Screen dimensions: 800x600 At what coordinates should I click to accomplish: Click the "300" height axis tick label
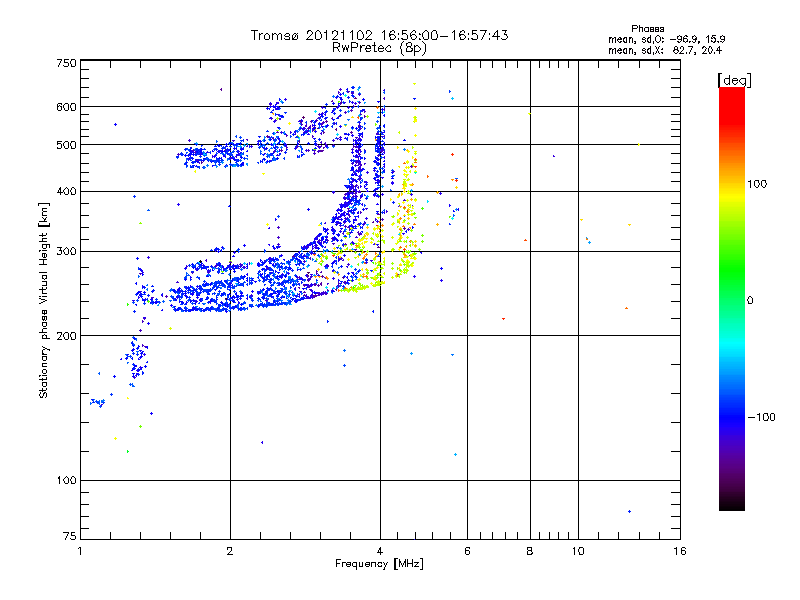pos(66,251)
